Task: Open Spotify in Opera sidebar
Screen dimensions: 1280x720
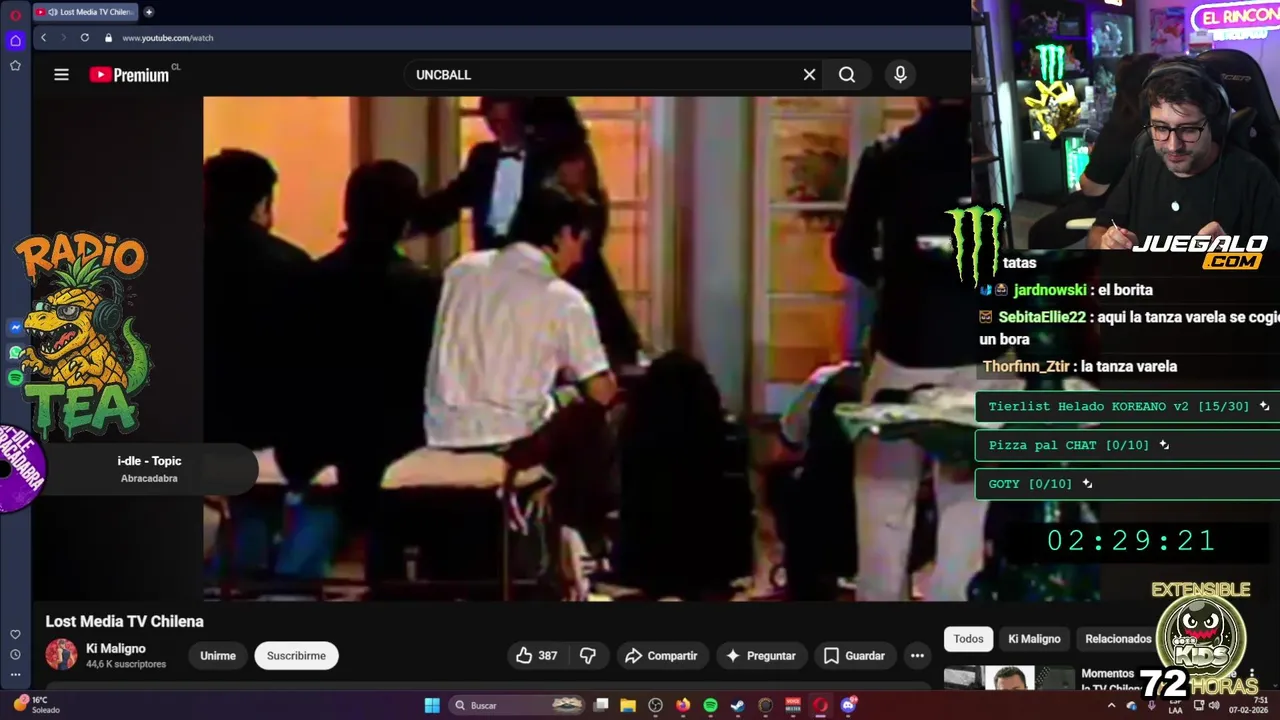Action: click(x=16, y=378)
